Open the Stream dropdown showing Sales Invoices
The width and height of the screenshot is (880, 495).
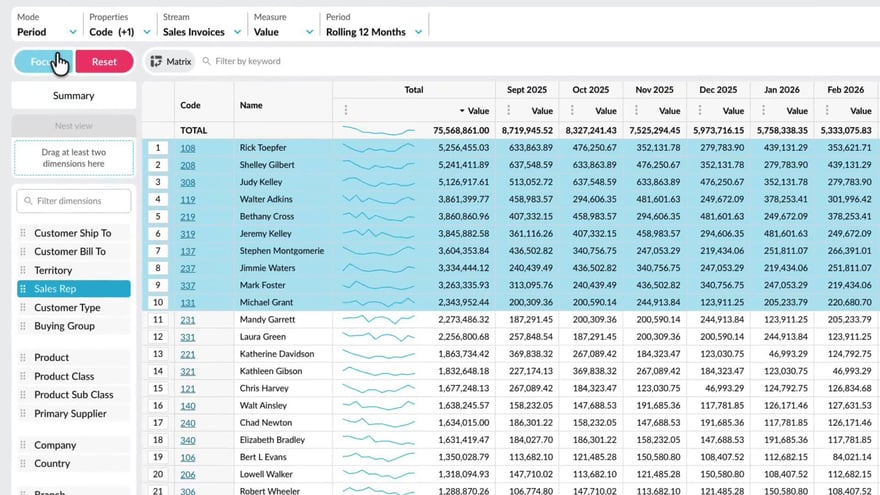201,26
